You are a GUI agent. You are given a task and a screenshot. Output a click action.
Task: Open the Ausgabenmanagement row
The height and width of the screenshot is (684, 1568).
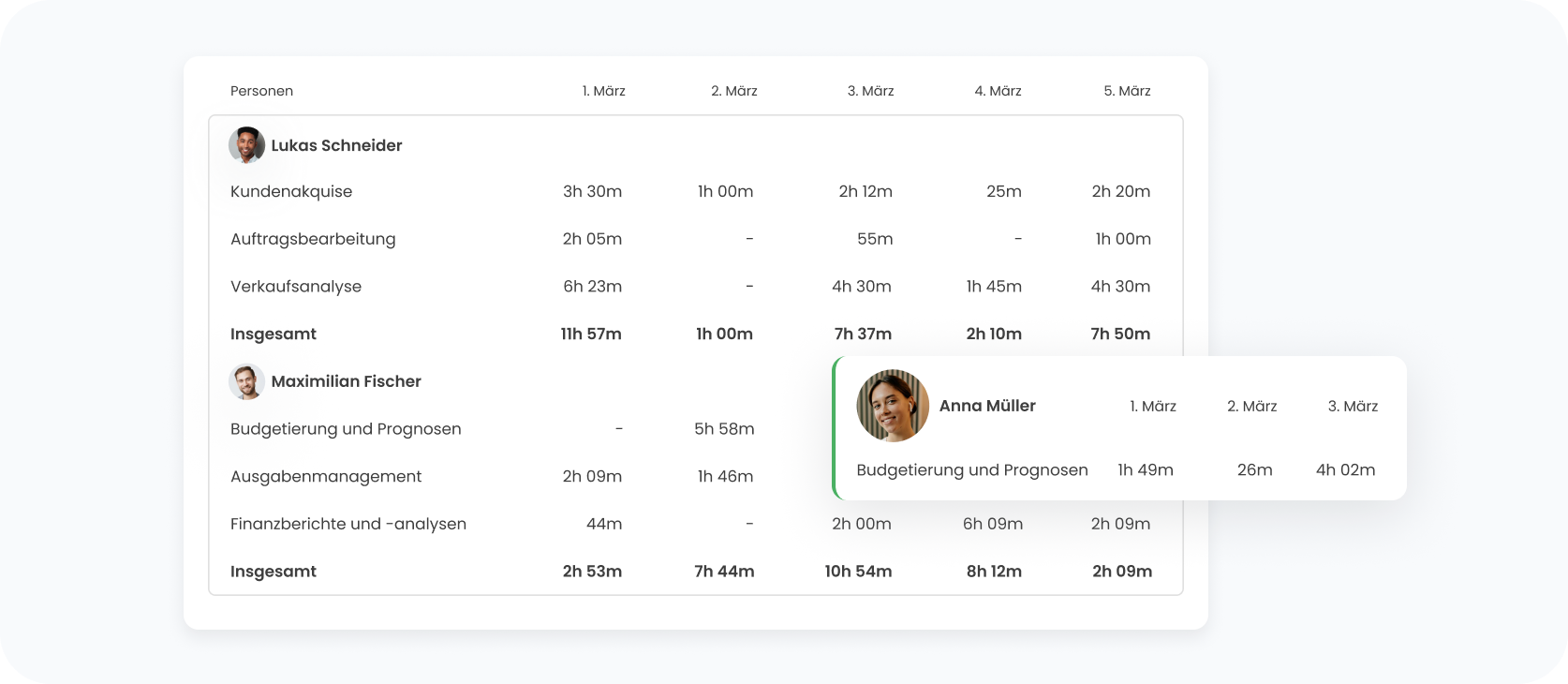point(326,477)
